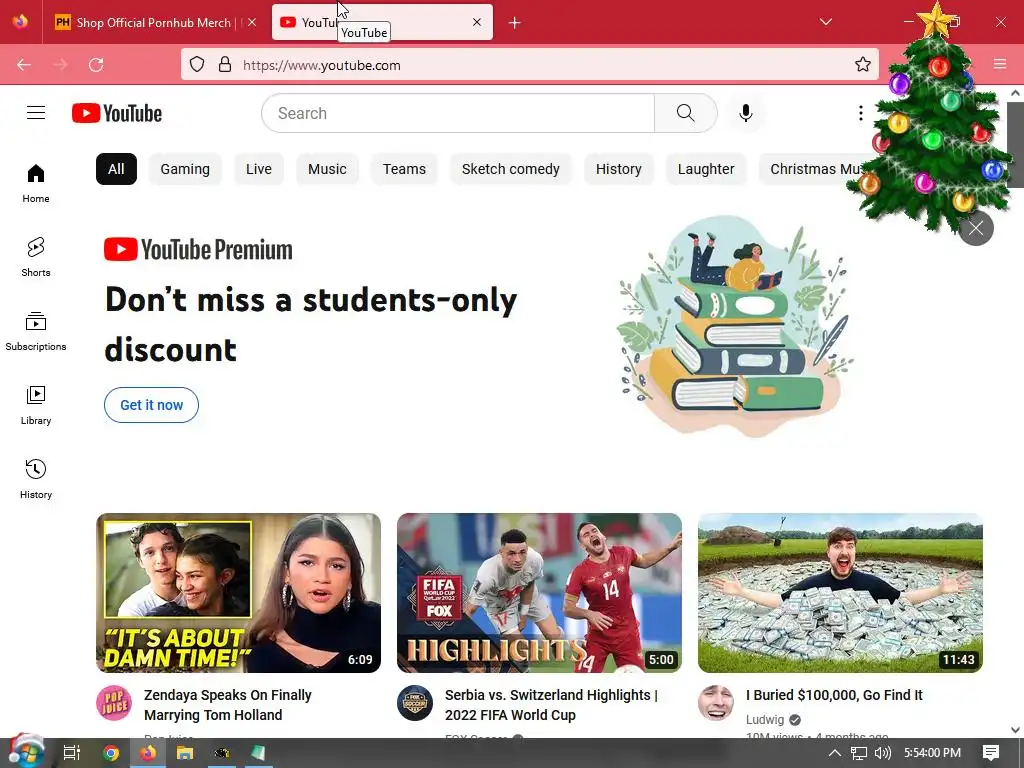1024x768 pixels.
Task: Open Subscriptions in sidebar
Action: coord(36,331)
